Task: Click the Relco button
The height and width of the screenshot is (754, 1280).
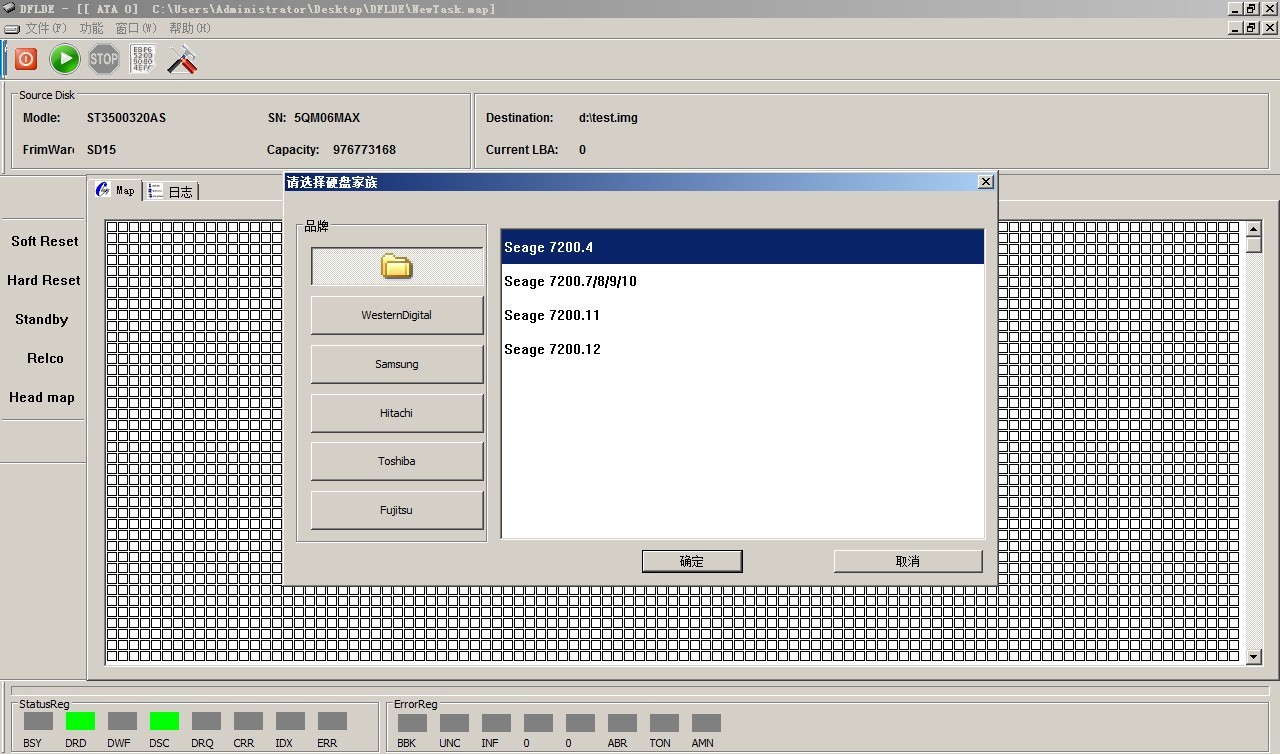Action: (45, 358)
